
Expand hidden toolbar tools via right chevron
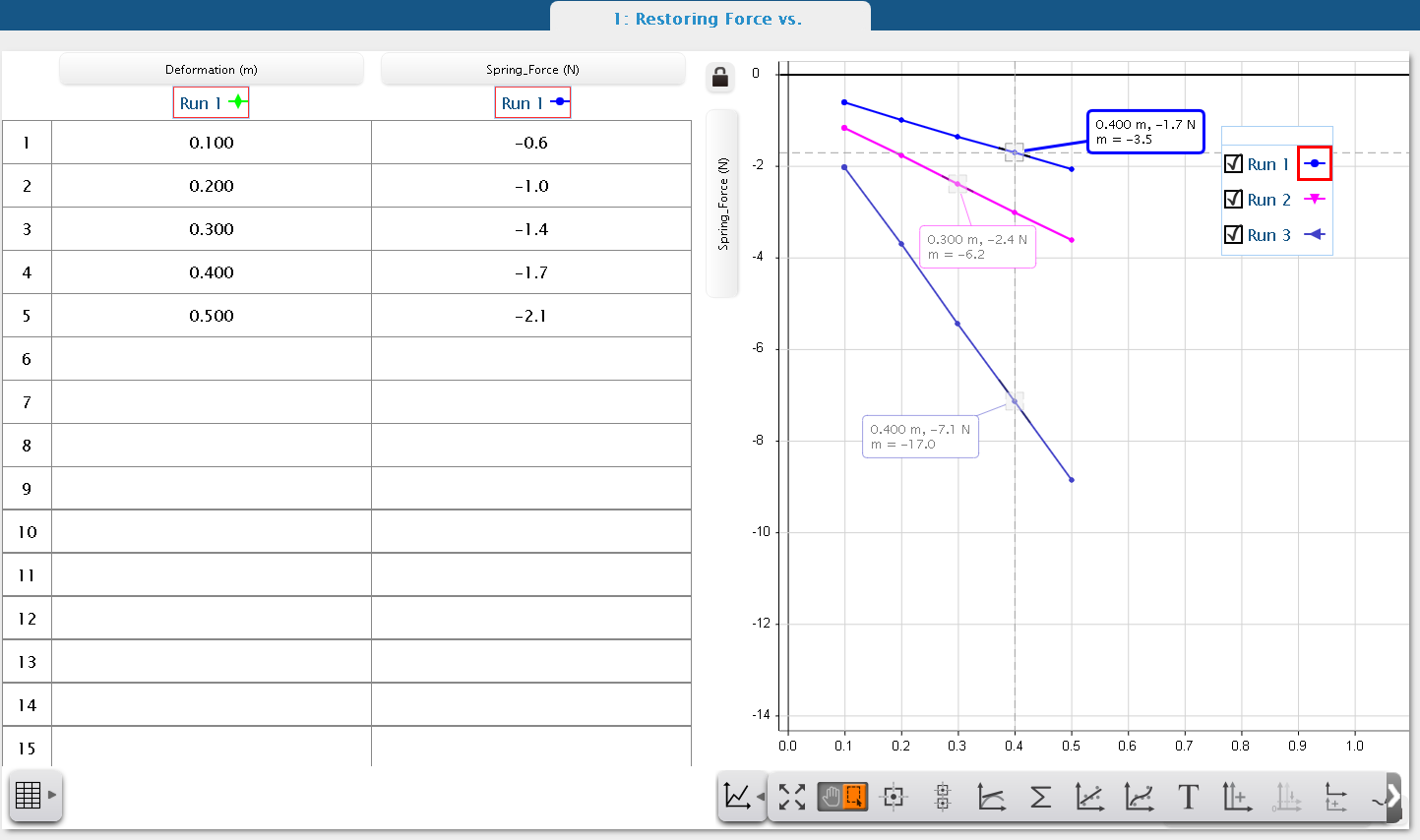[x=1394, y=797]
